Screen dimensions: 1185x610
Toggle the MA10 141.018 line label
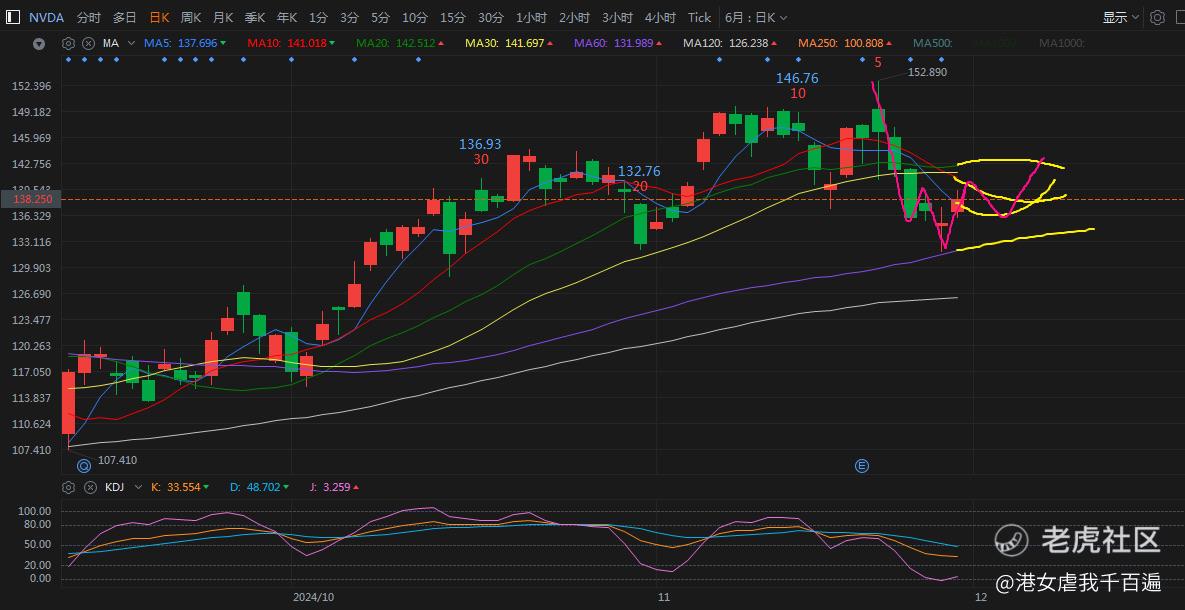tap(292, 44)
